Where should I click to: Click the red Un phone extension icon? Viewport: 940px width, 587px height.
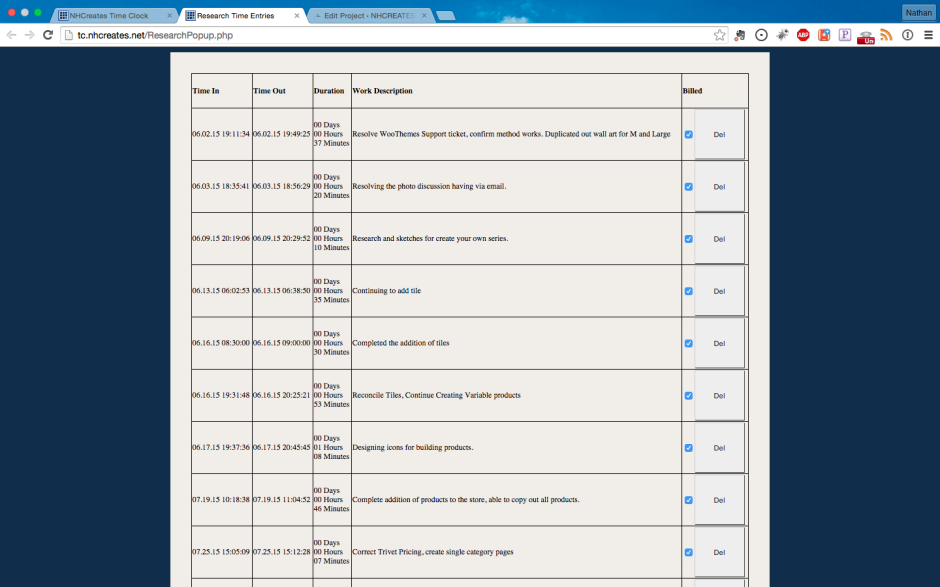coord(866,37)
